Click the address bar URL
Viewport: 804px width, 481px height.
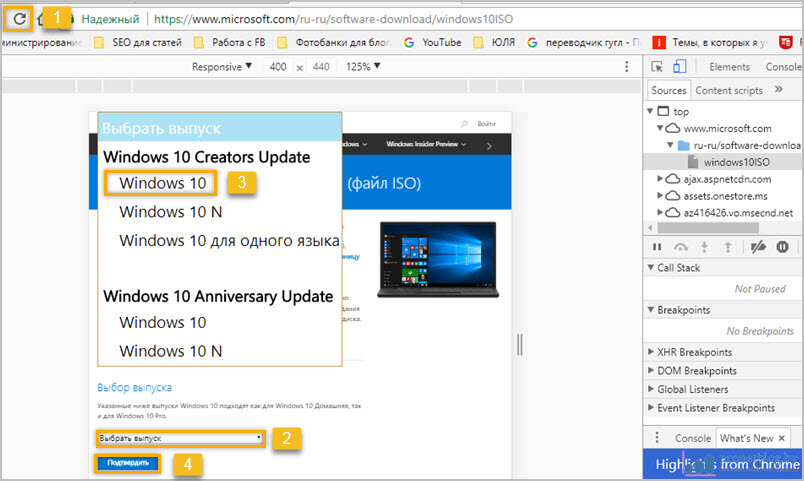(333, 19)
